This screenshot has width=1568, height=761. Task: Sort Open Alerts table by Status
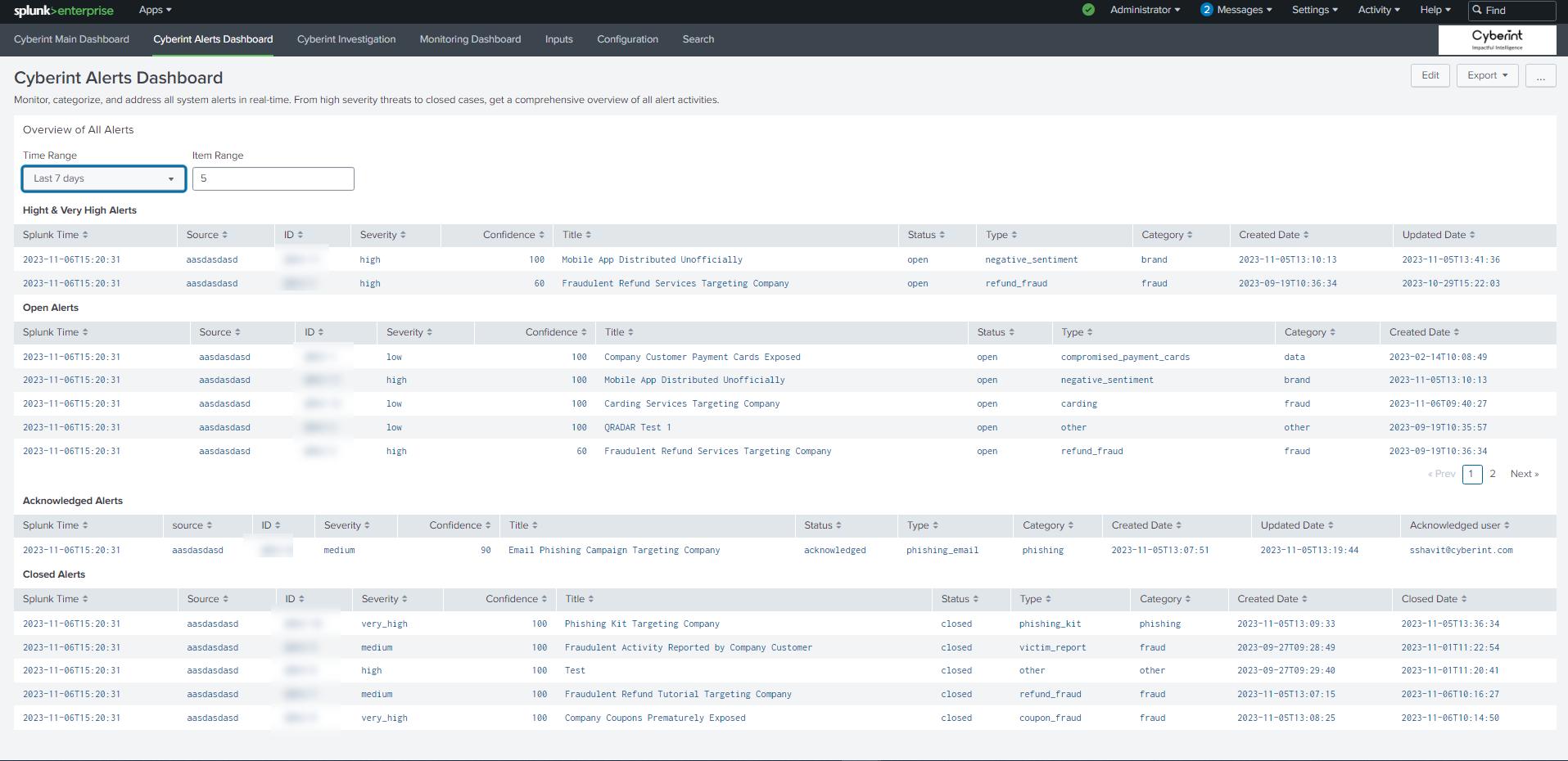click(996, 332)
